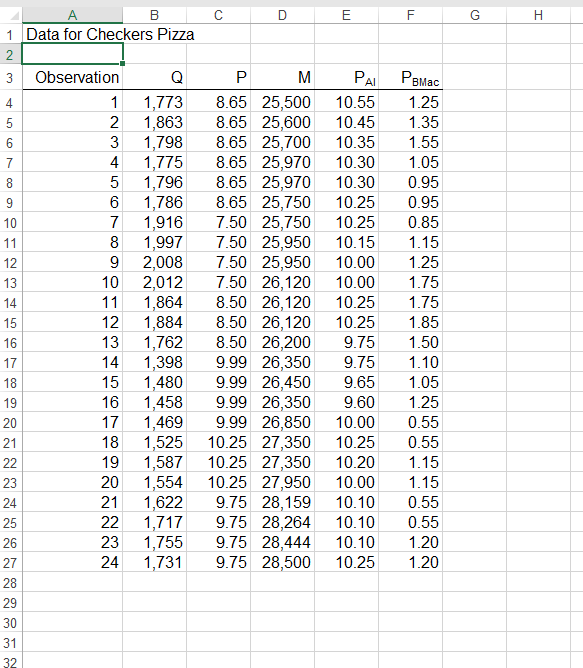Screen dimensions: 583x668
Task: Select row 3 header
Action: (x=10, y=78)
